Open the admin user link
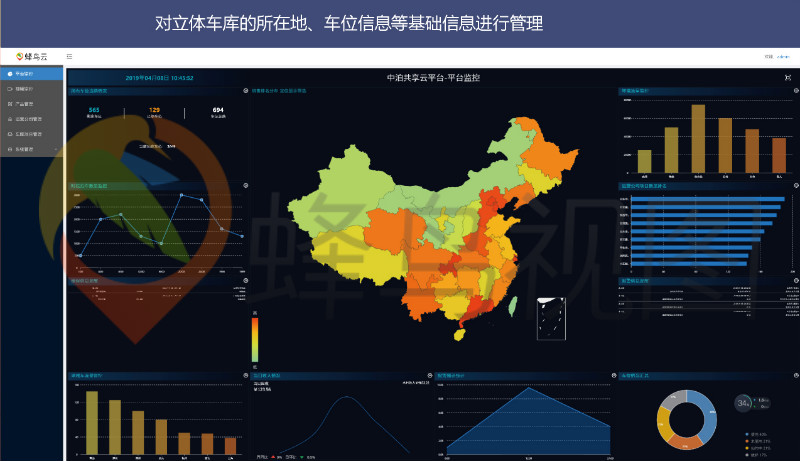 (x=783, y=57)
